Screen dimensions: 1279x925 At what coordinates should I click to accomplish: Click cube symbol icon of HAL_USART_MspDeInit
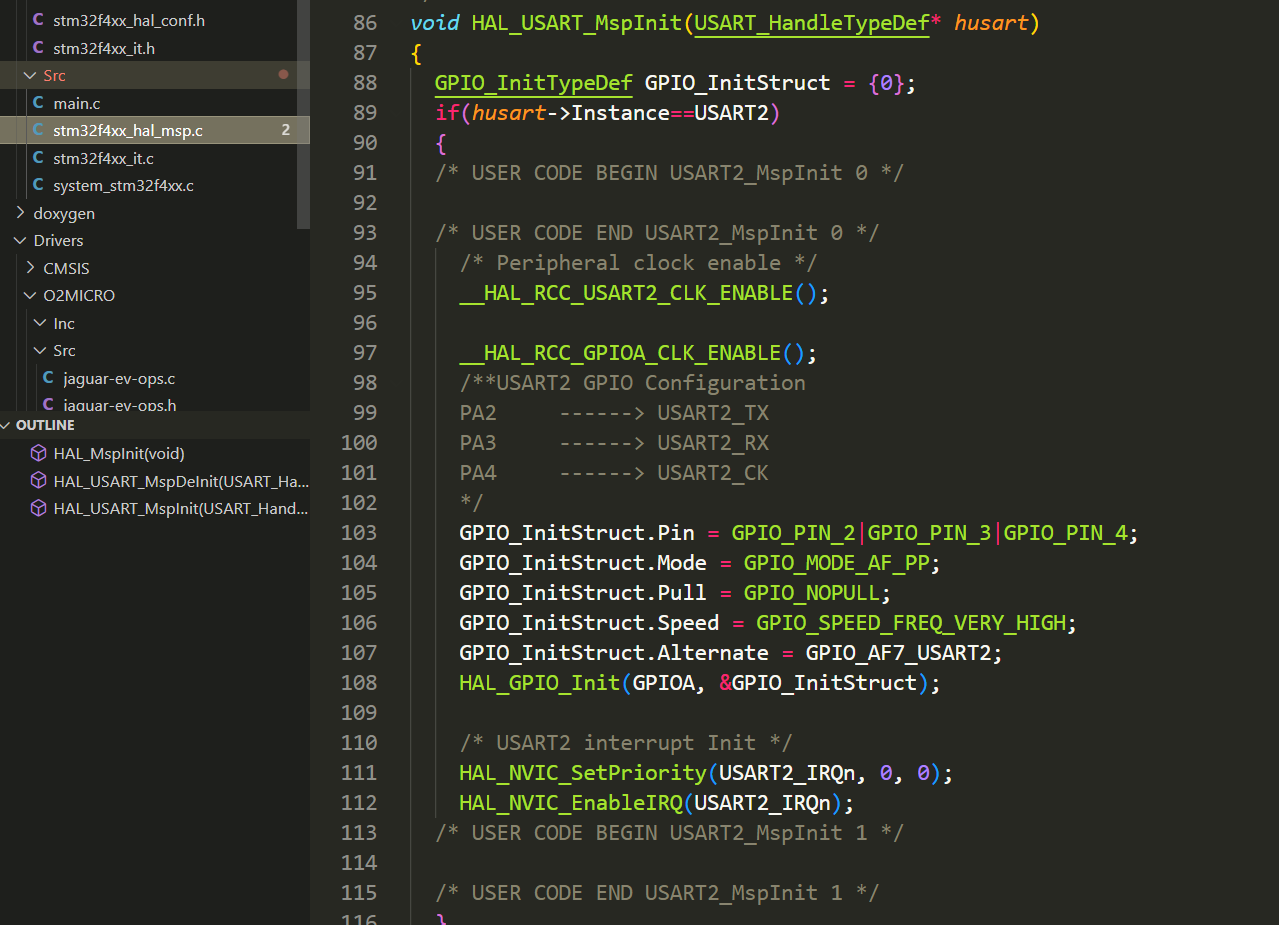coord(38,480)
